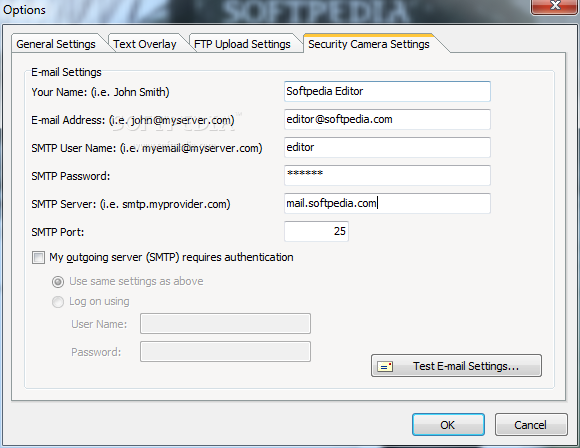Go to FTP Upload Settings tab

tap(242, 44)
